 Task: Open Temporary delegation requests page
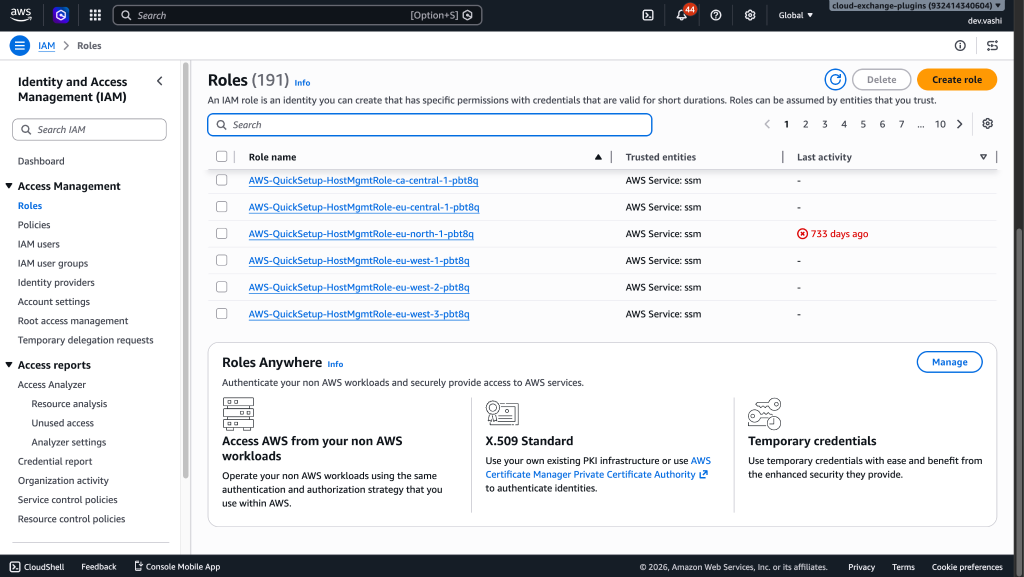[86, 340]
